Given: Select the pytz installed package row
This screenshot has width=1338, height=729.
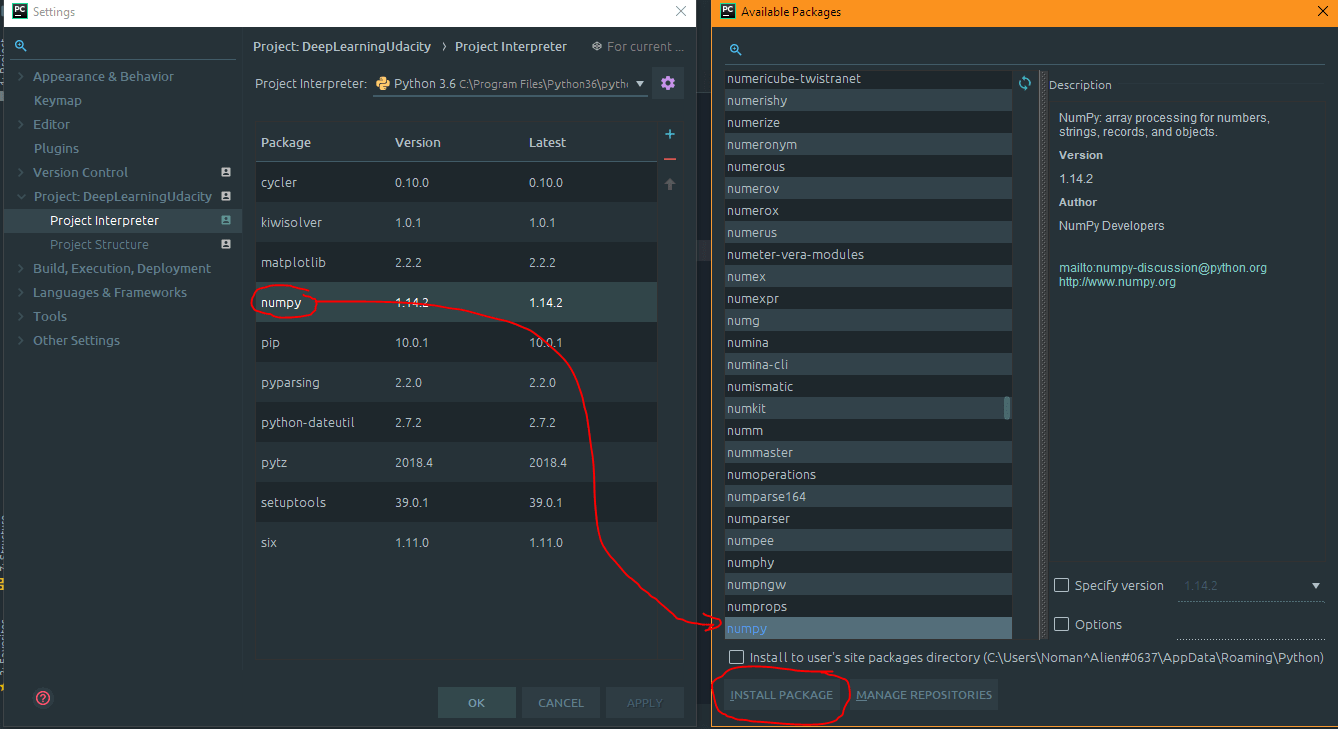Looking at the screenshot, I should click(x=457, y=462).
